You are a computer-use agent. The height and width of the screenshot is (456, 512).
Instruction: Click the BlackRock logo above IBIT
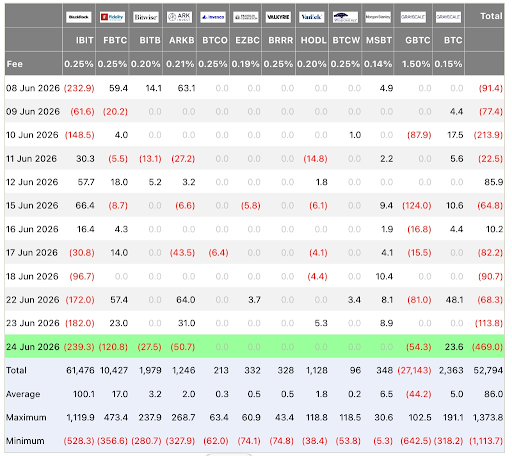coord(79,17)
